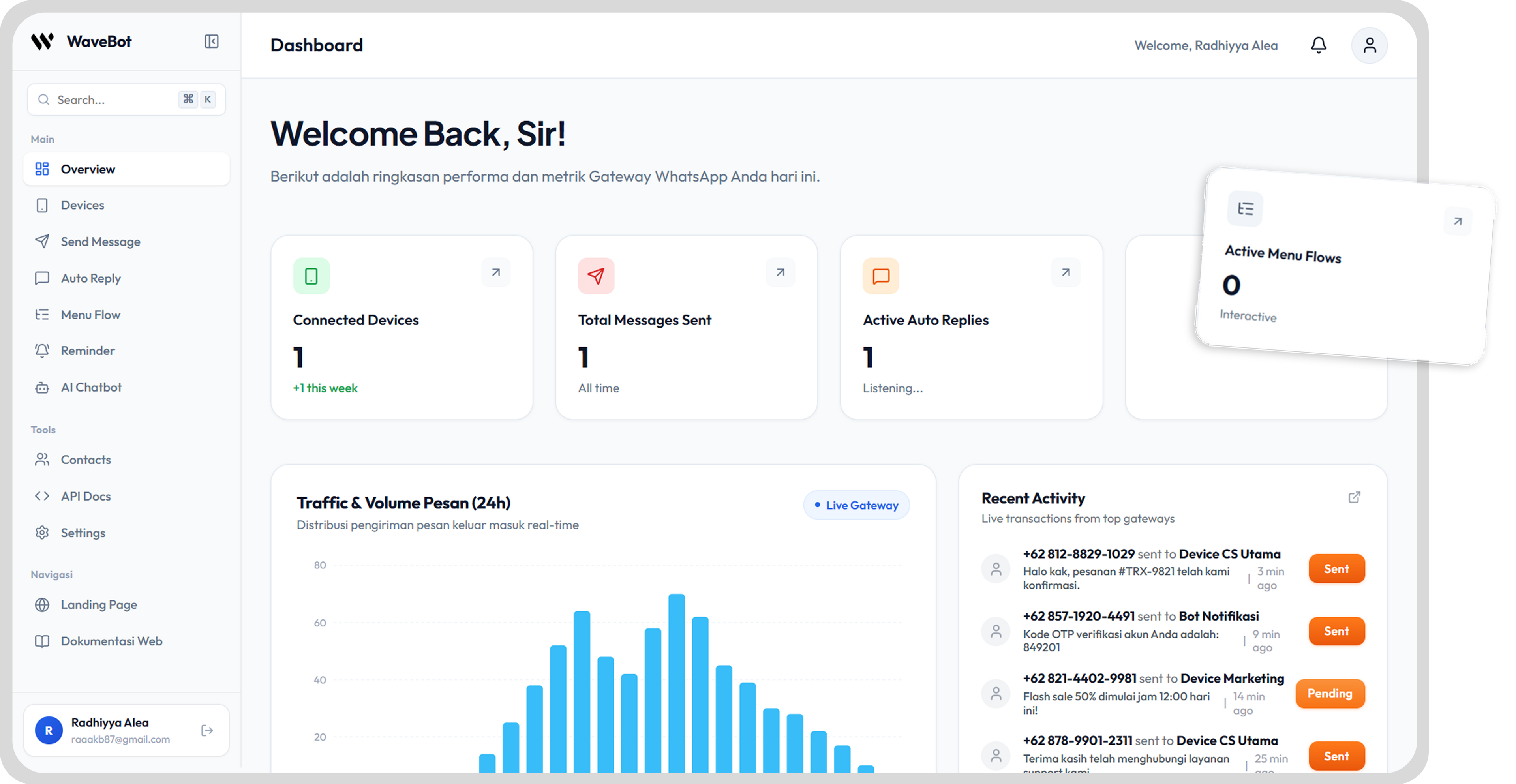The width and height of the screenshot is (1516, 784).
Task: Click the raakb87@gmail.com email text
Action: click(x=121, y=739)
